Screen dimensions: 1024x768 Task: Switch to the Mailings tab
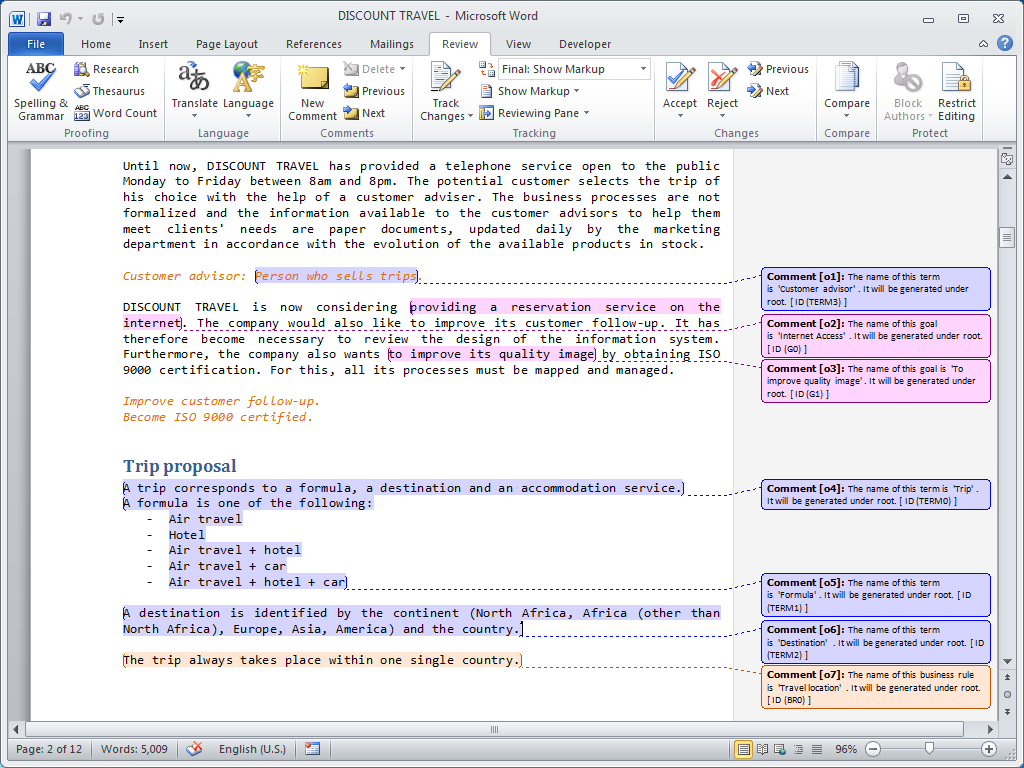[x=392, y=44]
